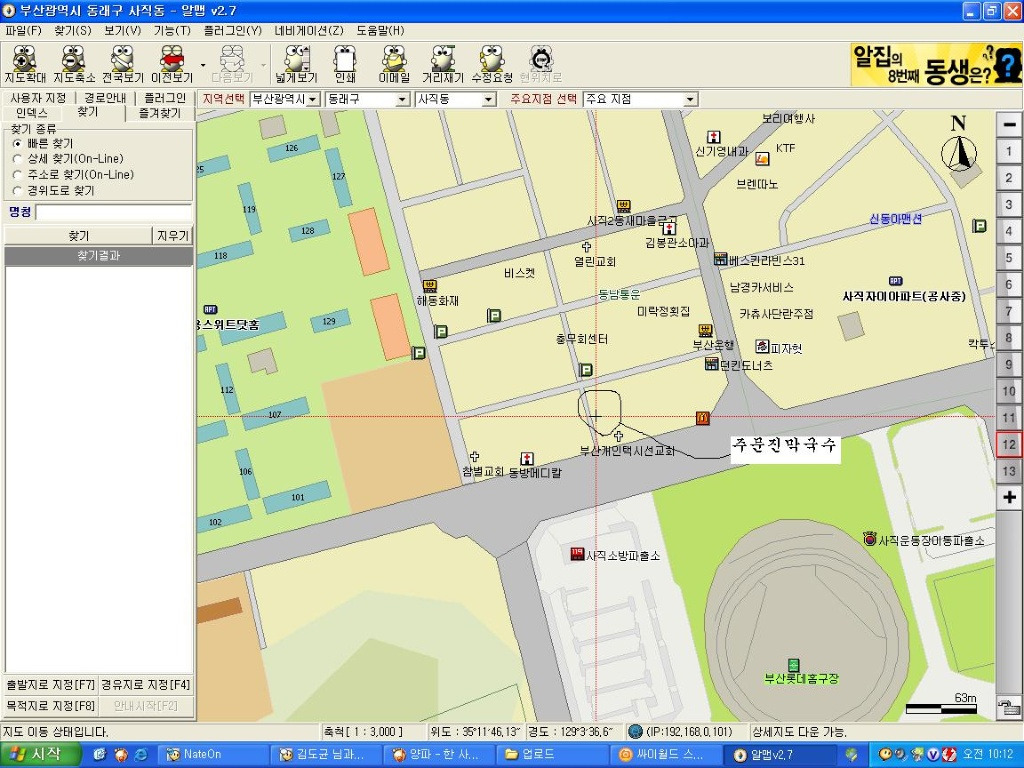Click the 부산은행 bank icon on map
This screenshot has width=1024, height=768.
(705, 330)
